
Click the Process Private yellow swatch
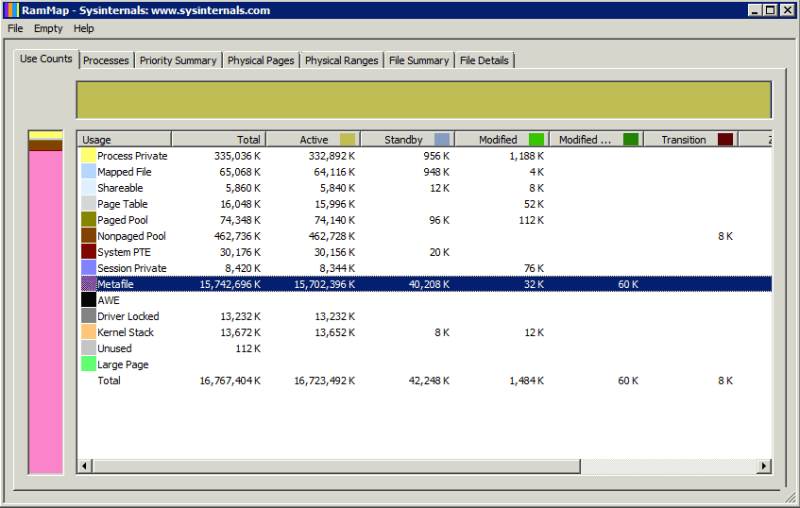89,156
